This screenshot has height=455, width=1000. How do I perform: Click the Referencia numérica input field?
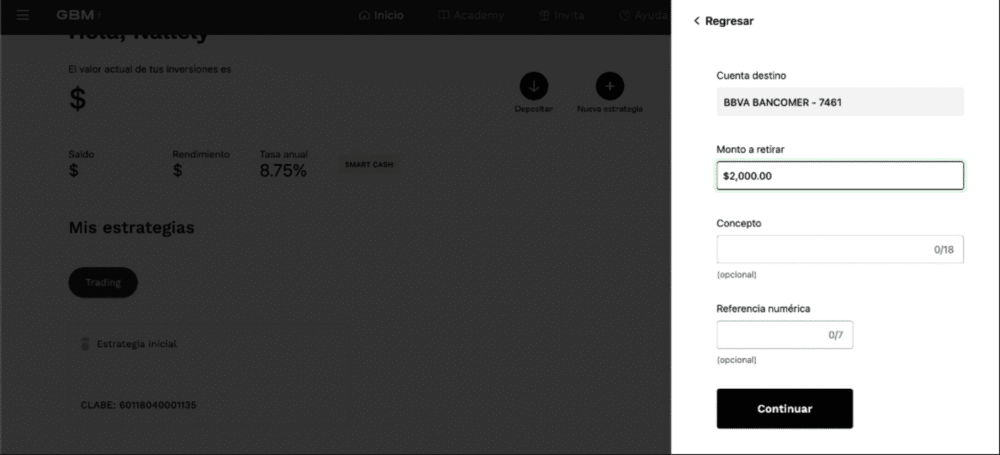coord(784,334)
